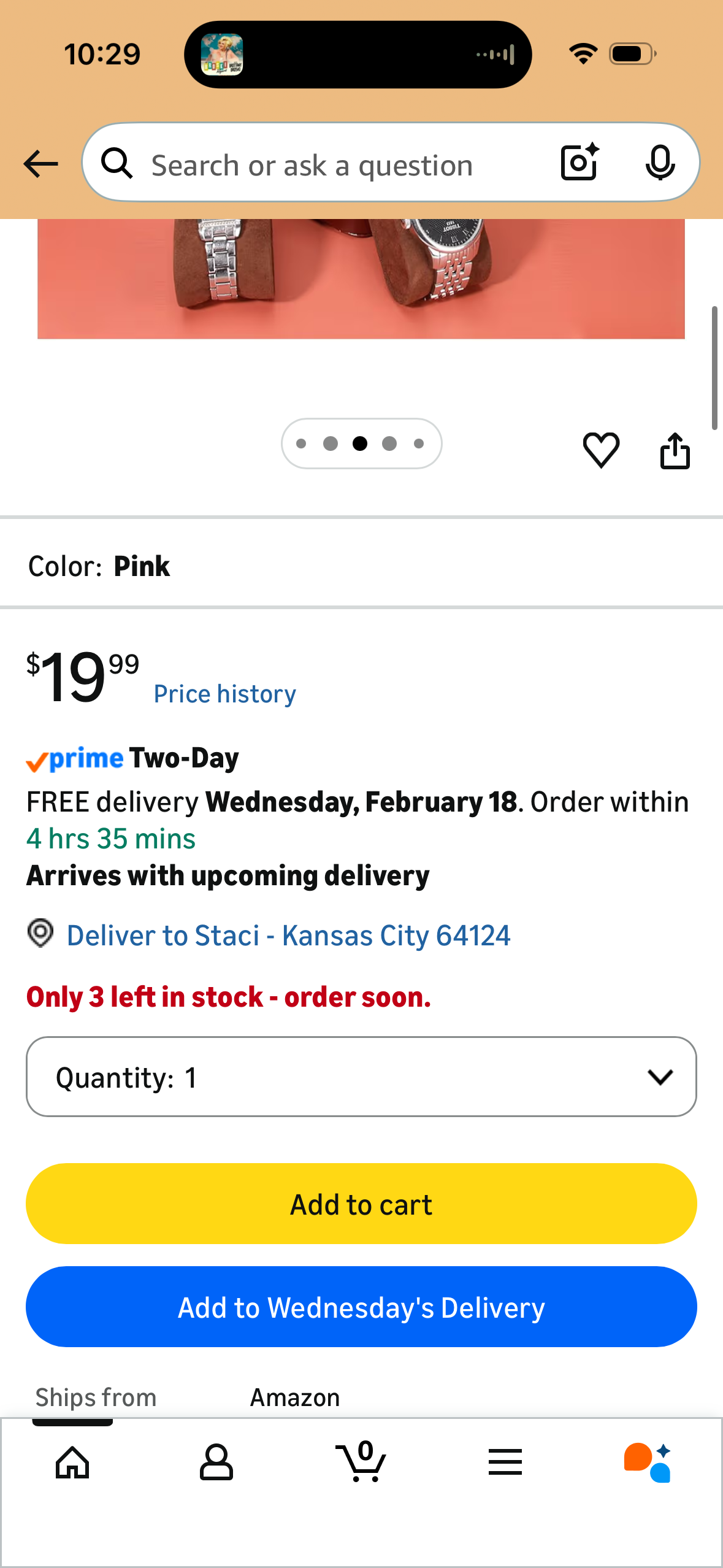Open camera lens search icon
The height and width of the screenshot is (1568, 723).
tap(579, 163)
